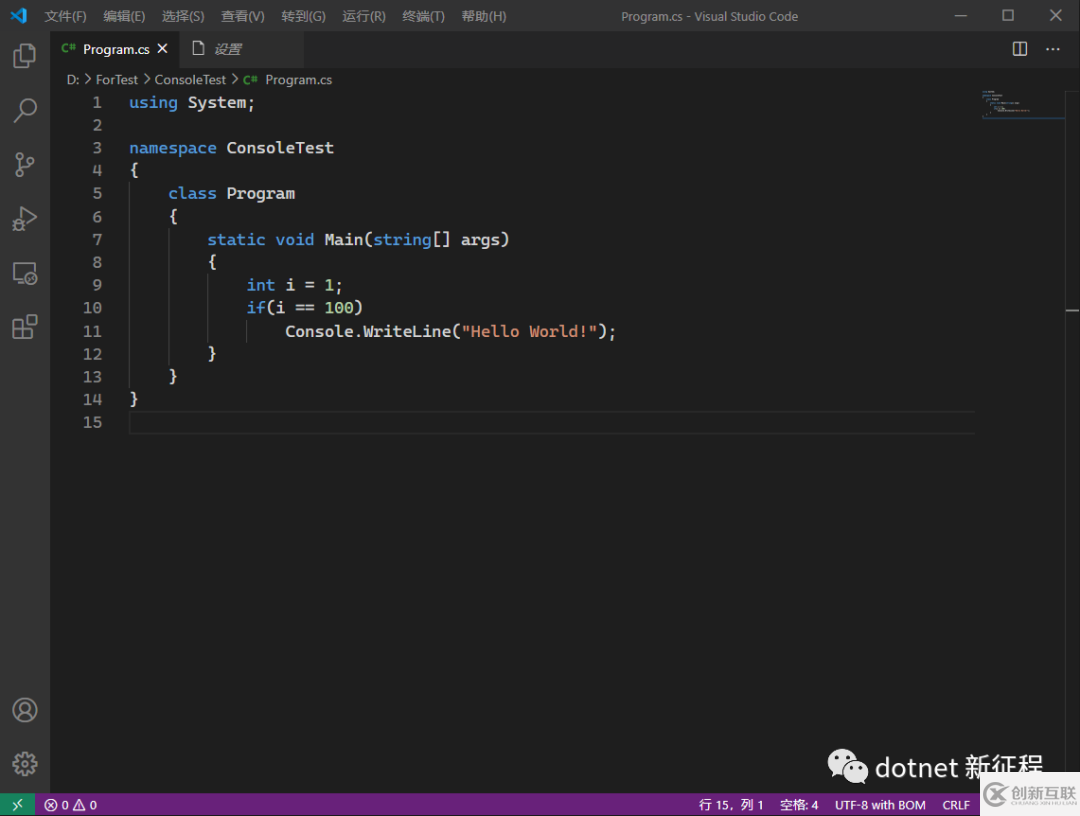Click the errors and warnings status indicator
This screenshot has height=816, width=1080.
click(70, 805)
